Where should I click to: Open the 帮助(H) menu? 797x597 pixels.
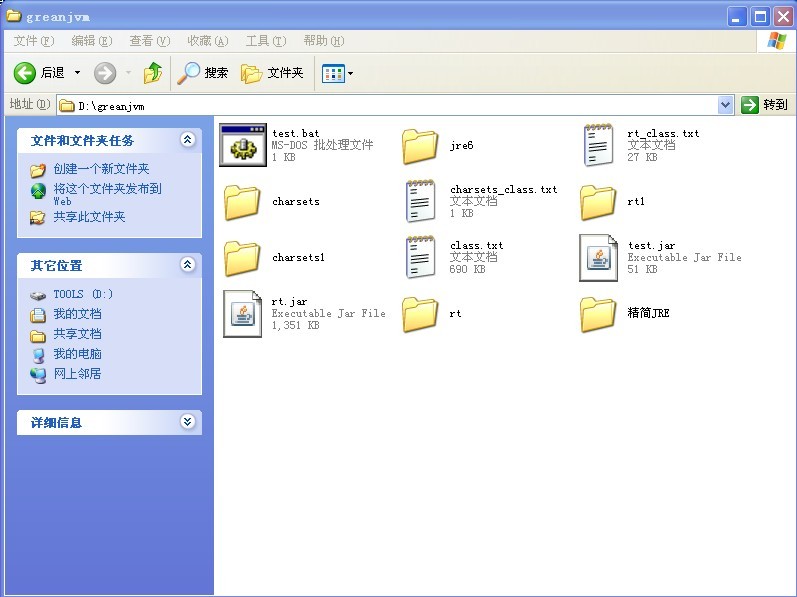tap(324, 41)
